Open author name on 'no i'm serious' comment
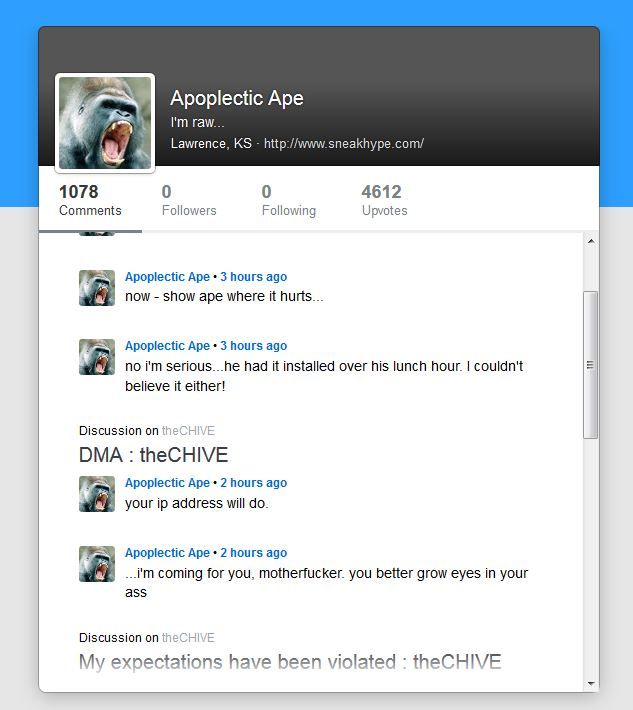This screenshot has height=710, width=633. click(168, 345)
